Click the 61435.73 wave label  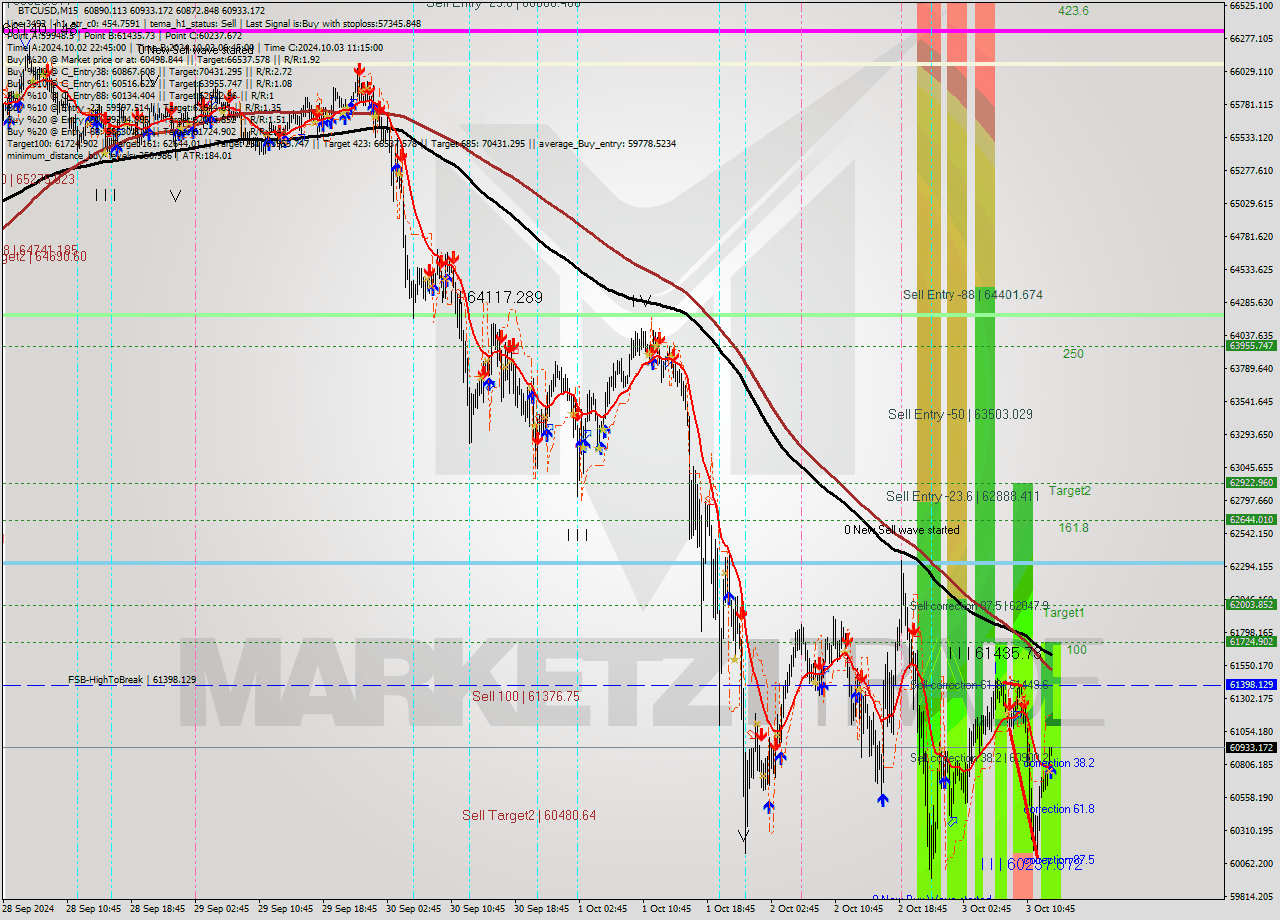tap(1010, 653)
